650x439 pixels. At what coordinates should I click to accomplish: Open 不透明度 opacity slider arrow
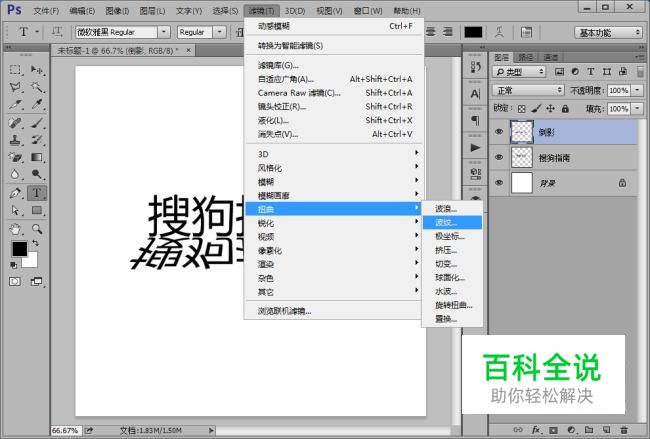tap(637, 90)
